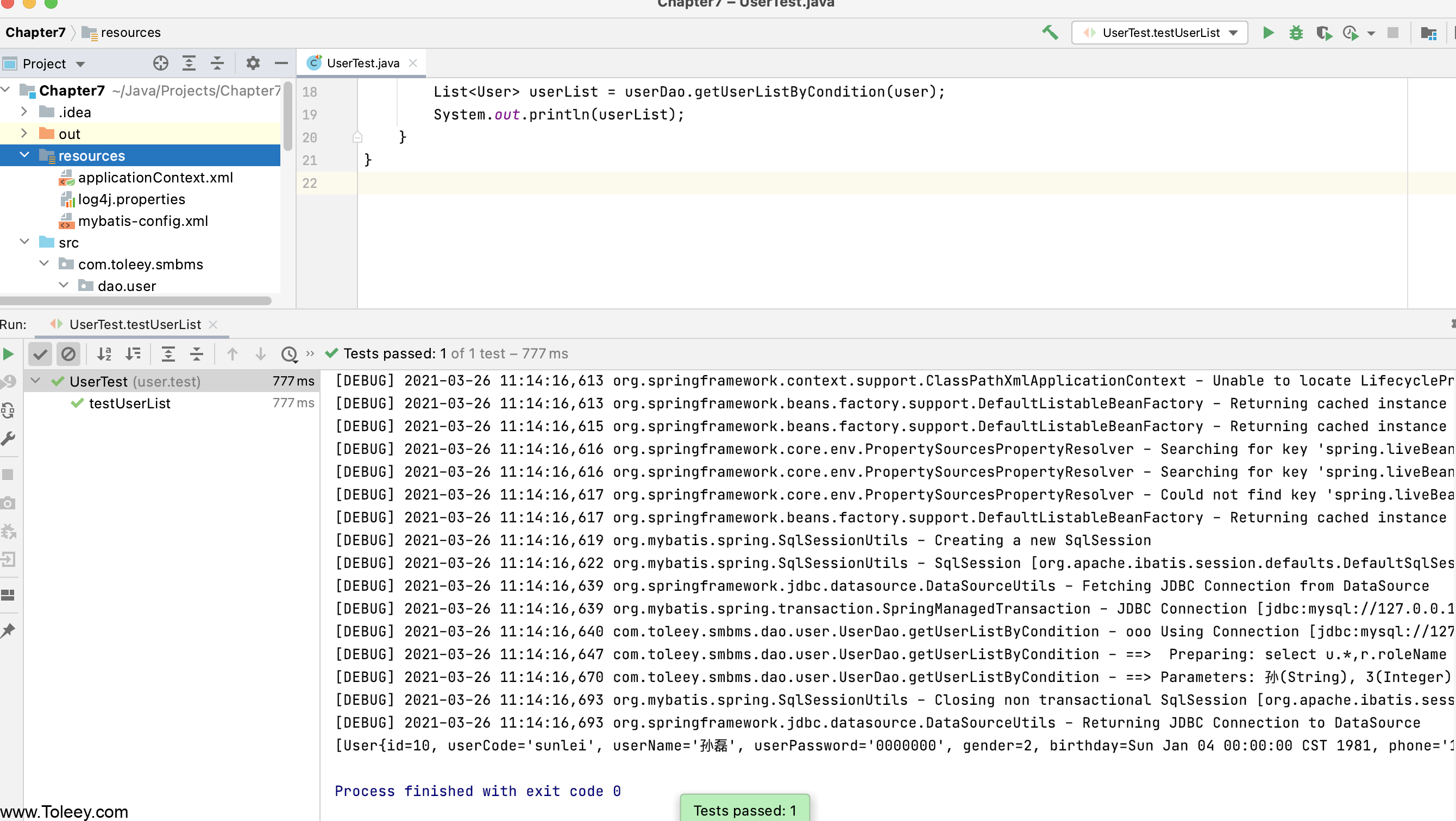Run with coverage shield icon
Screen dimensions: 1456x821
click(x=1323, y=33)
